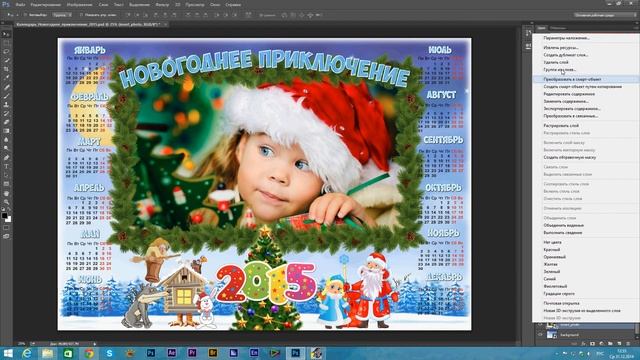Select the Healing Brush tool
This screenshot has width=640, height=360.
pyautogui.click(x=6, y=87)
